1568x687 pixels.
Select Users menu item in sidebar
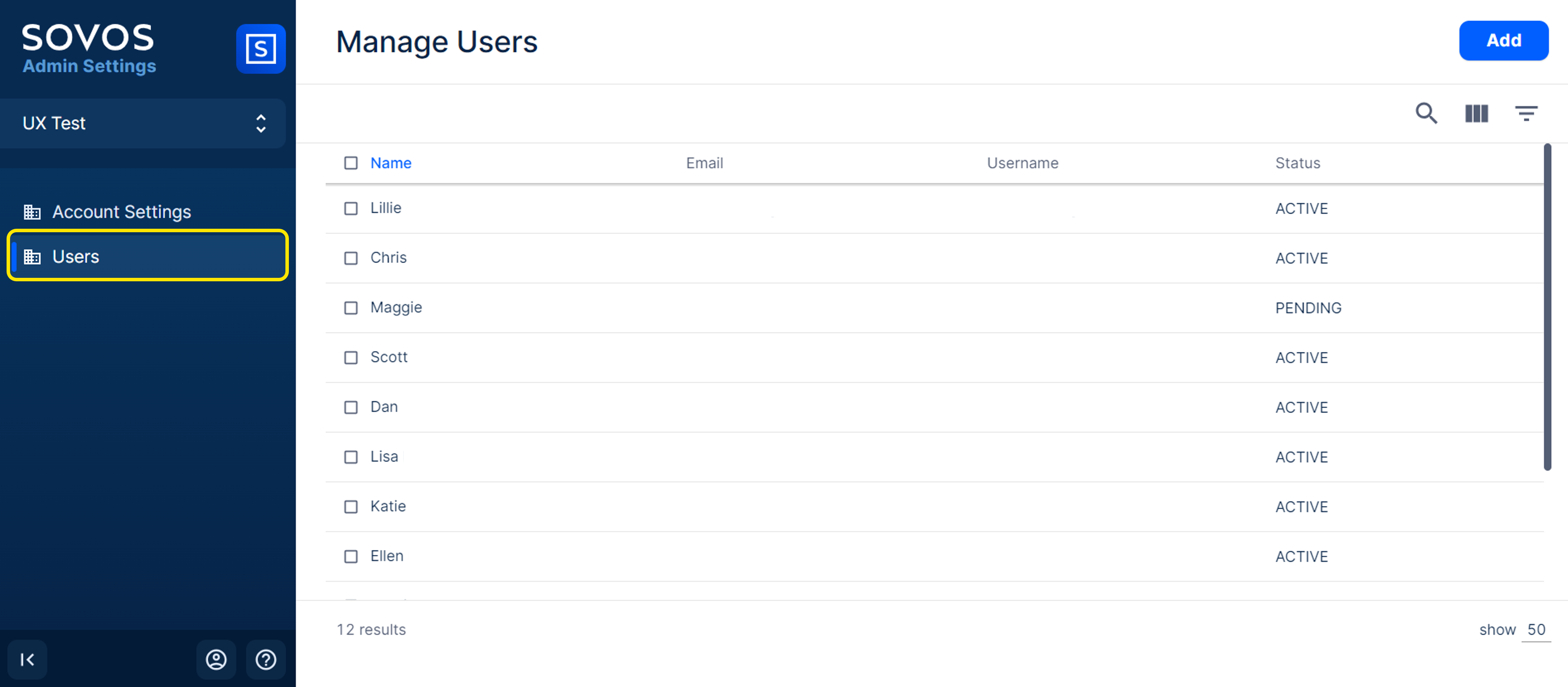click(x=147, y=256)
